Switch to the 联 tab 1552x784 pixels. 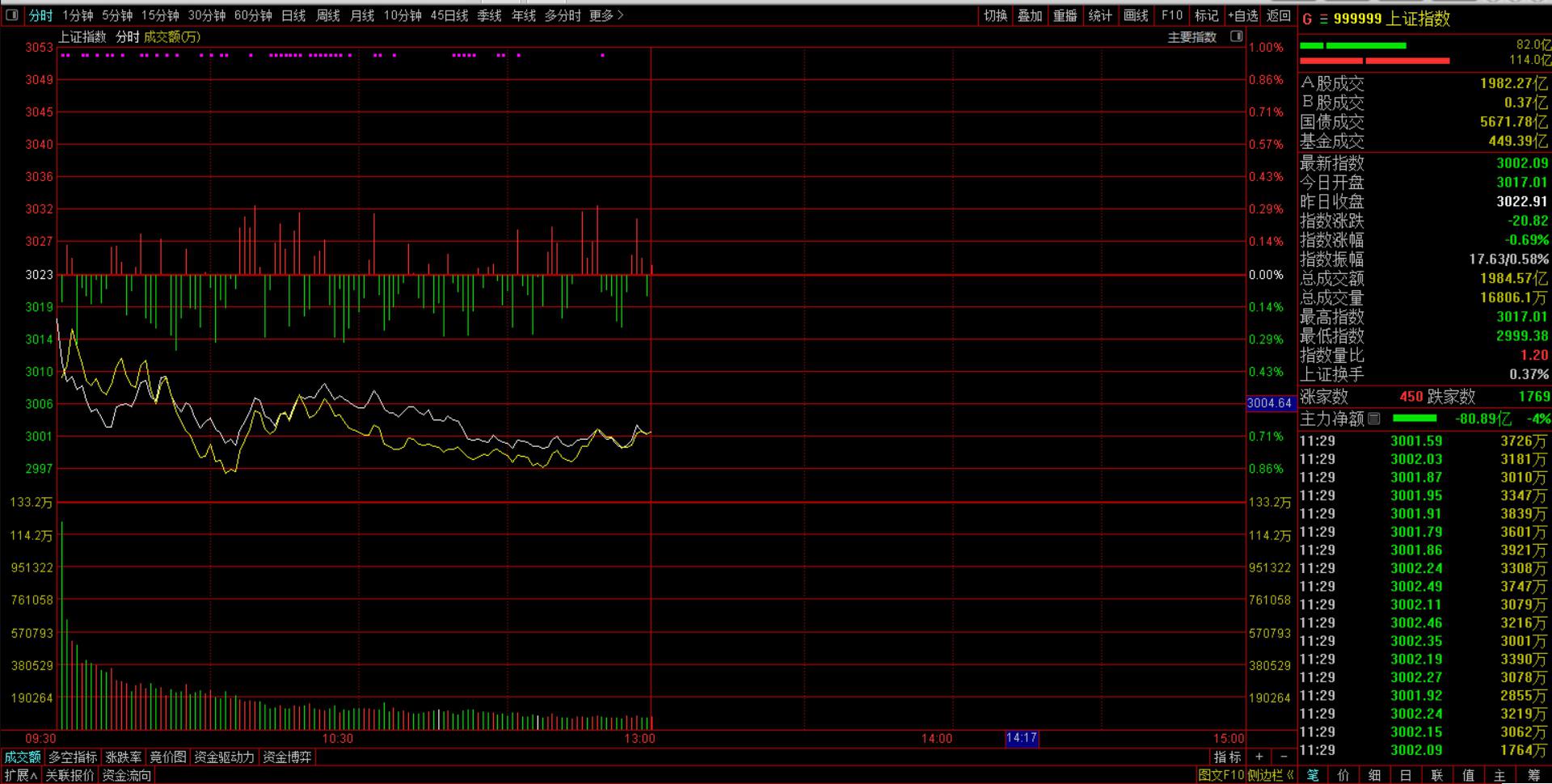[x=1437, y=775]
